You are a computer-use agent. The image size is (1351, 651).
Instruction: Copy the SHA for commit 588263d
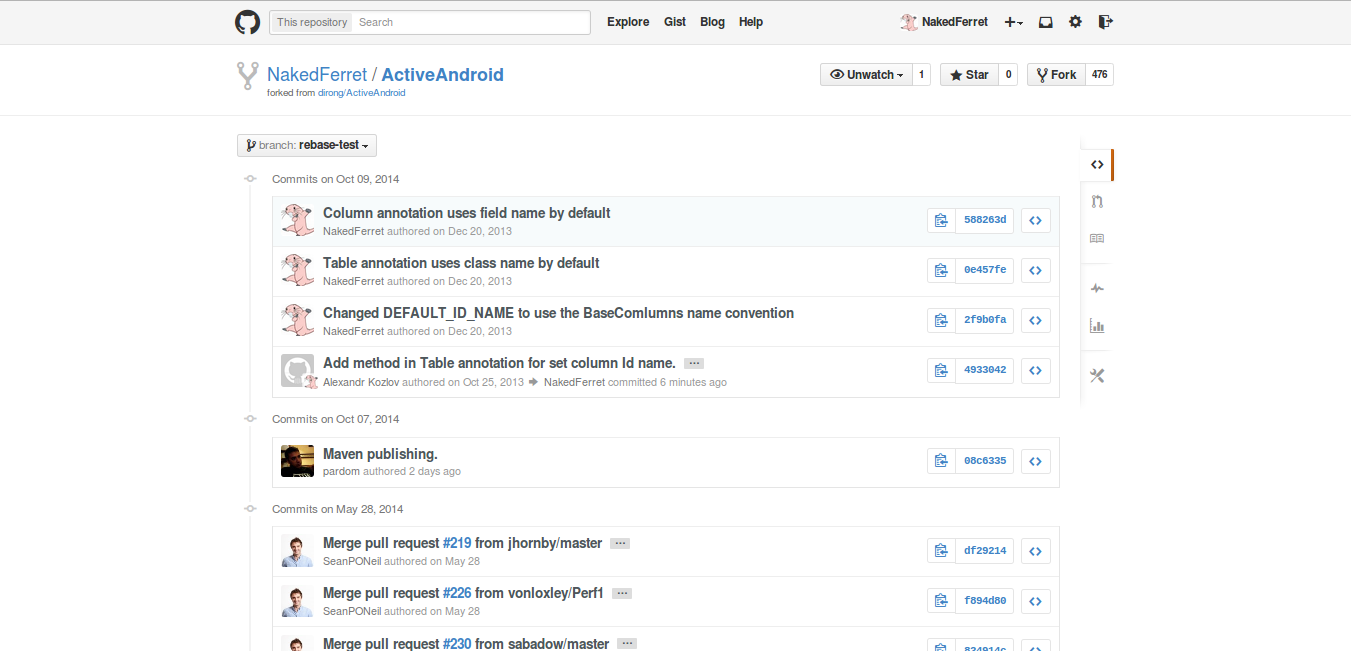point(941,220)
